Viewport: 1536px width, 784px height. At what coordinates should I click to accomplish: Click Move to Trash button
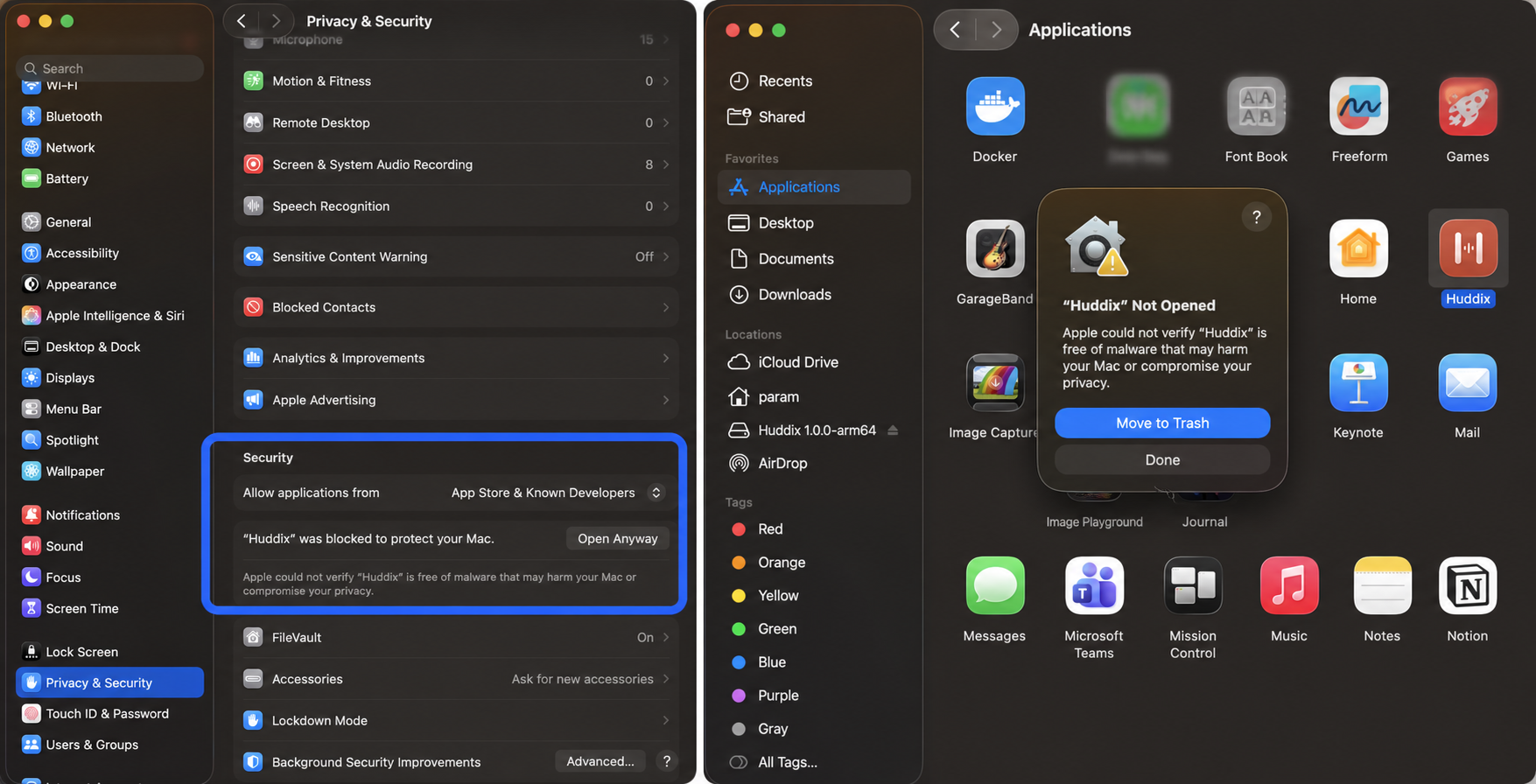(1162, 423)
